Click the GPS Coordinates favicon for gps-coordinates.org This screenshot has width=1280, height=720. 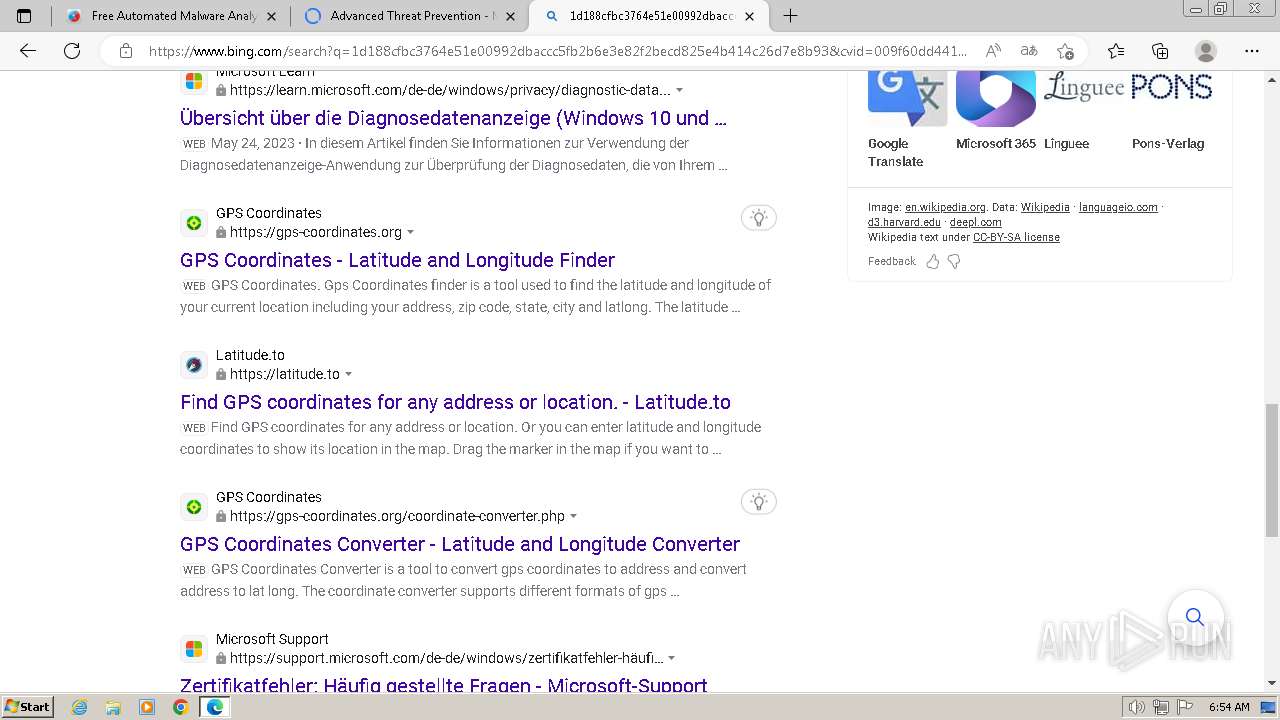194,223
